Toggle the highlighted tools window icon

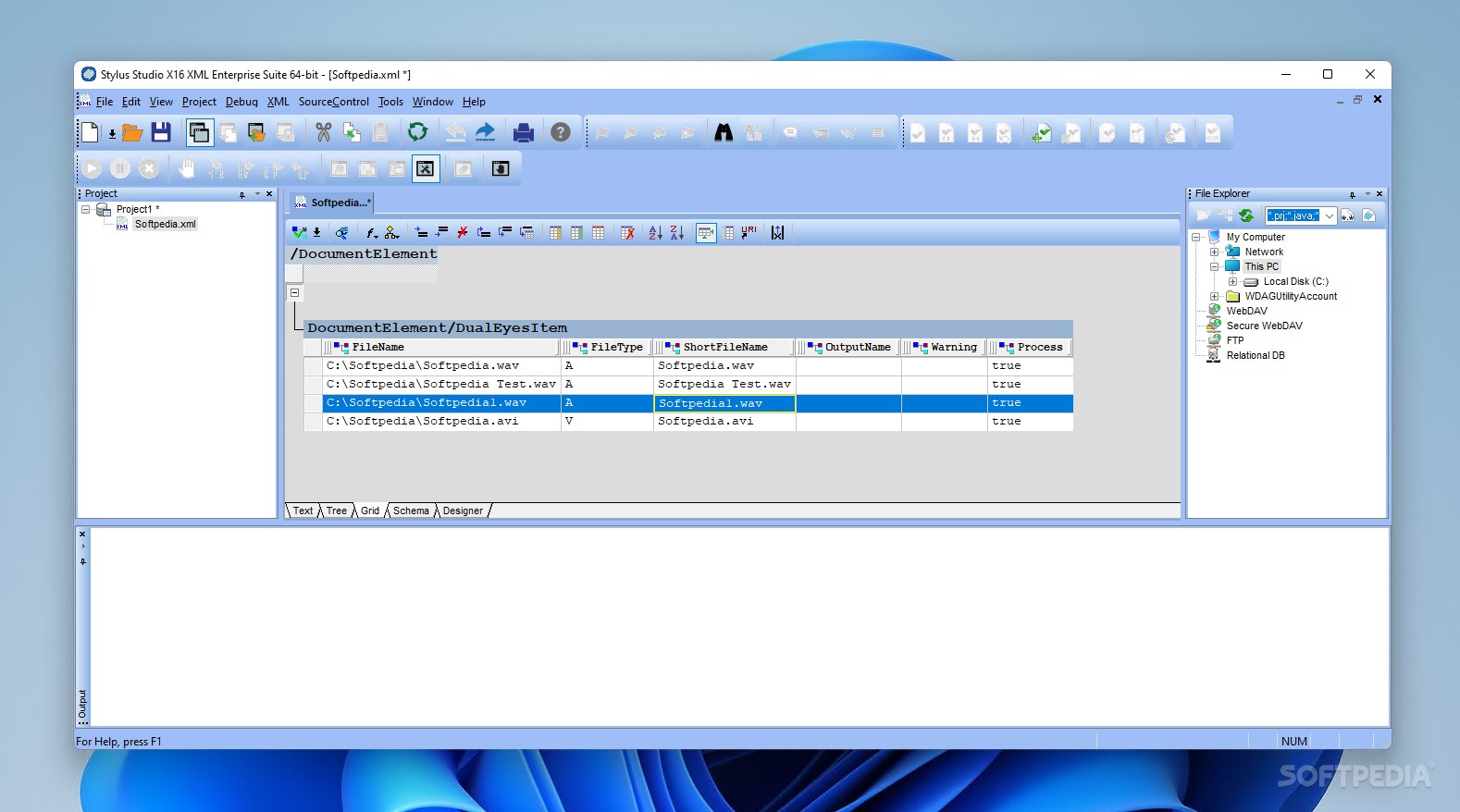(426, 168)
